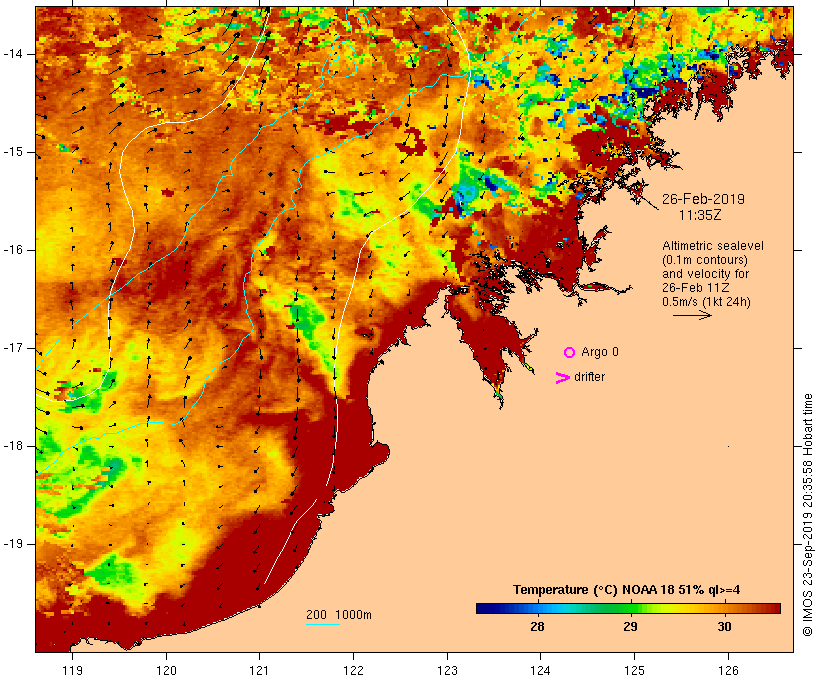Click the '30' colorbar tick label
Screen dimensions: 820x680
click(724, 626)
